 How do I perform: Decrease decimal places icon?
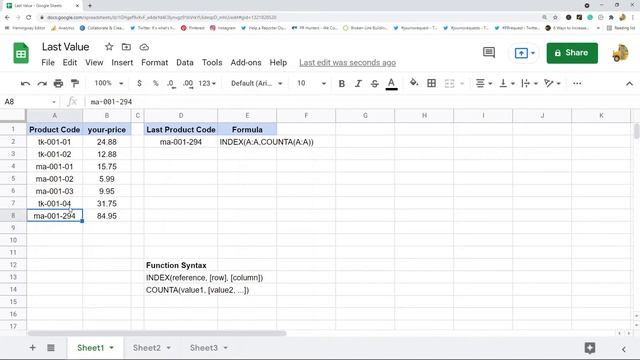click(x=171, y=84)
